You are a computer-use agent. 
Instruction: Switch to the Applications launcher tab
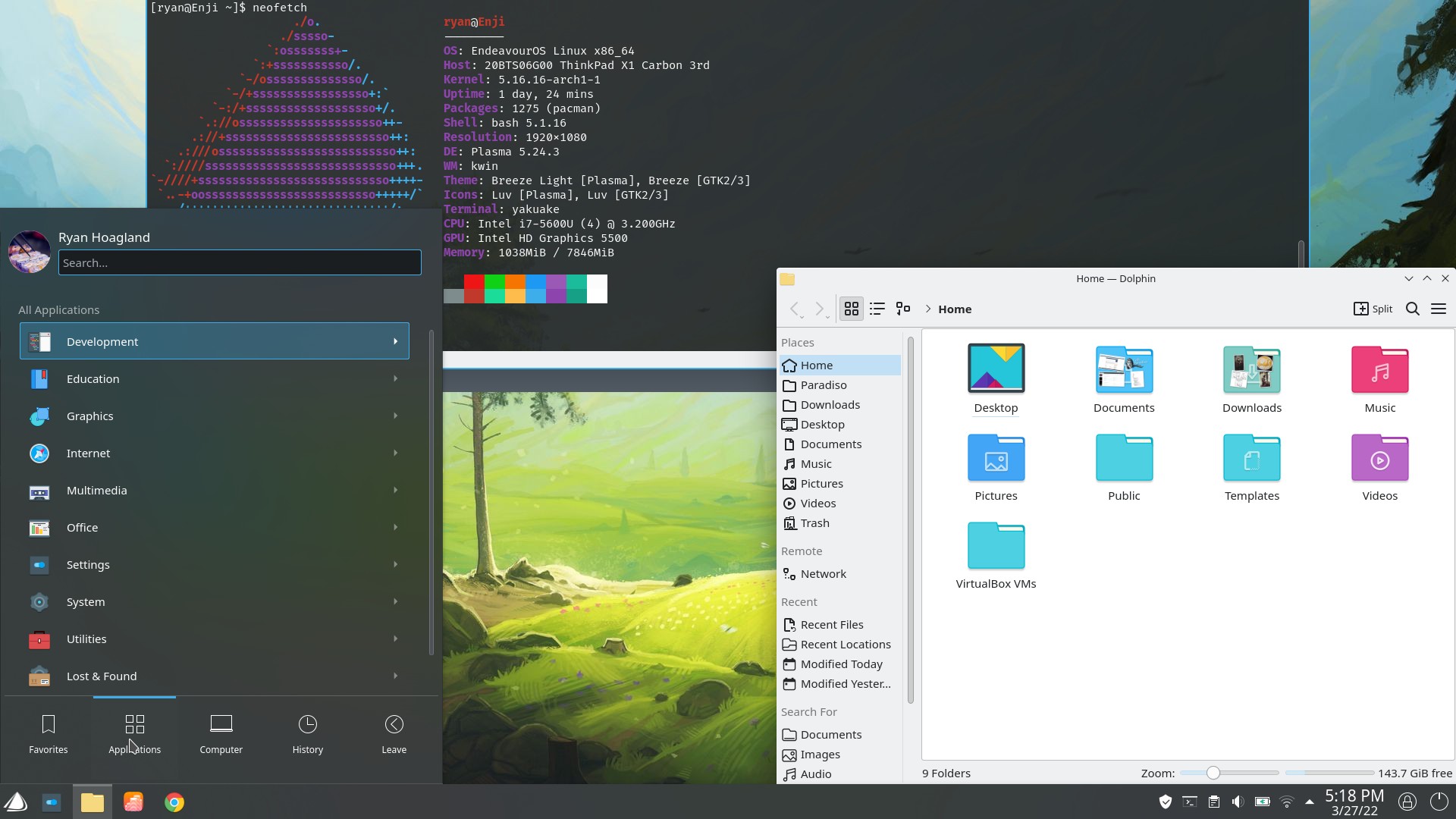pyautogui.click(x=135, y=734)
